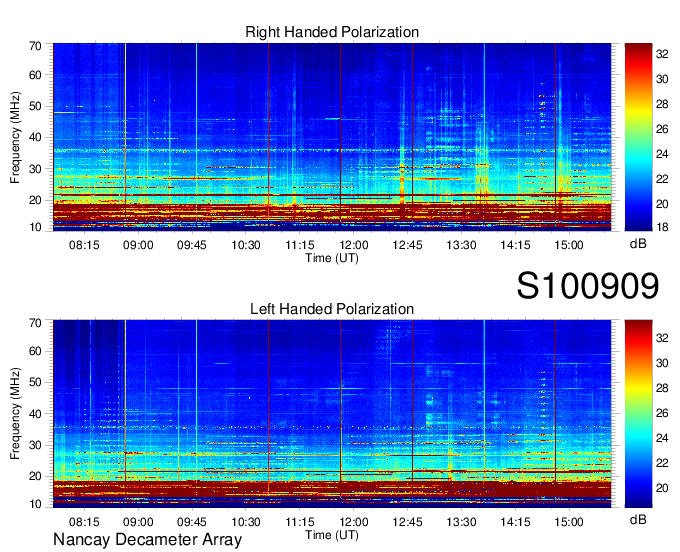Click 12:00 tick under Left Handed plot
The width and height of the screenshot is (680, 552).
[353, 522]
